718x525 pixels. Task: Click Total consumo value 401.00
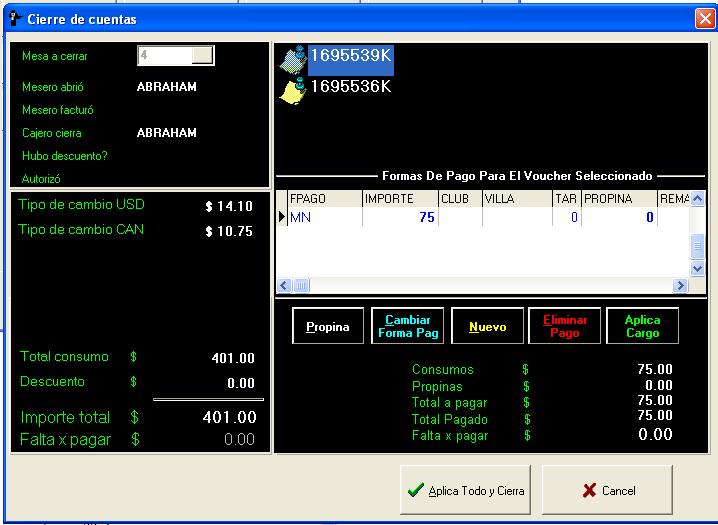[233, 358]
